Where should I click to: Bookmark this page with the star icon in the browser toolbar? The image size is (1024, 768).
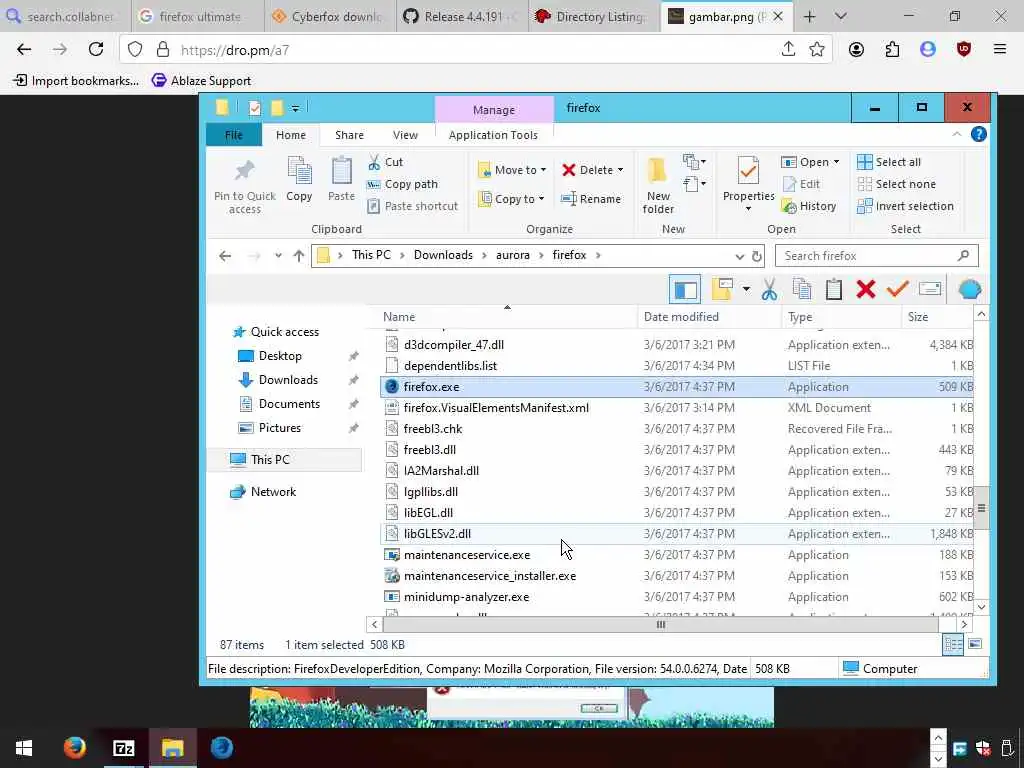tap(816, 50)
